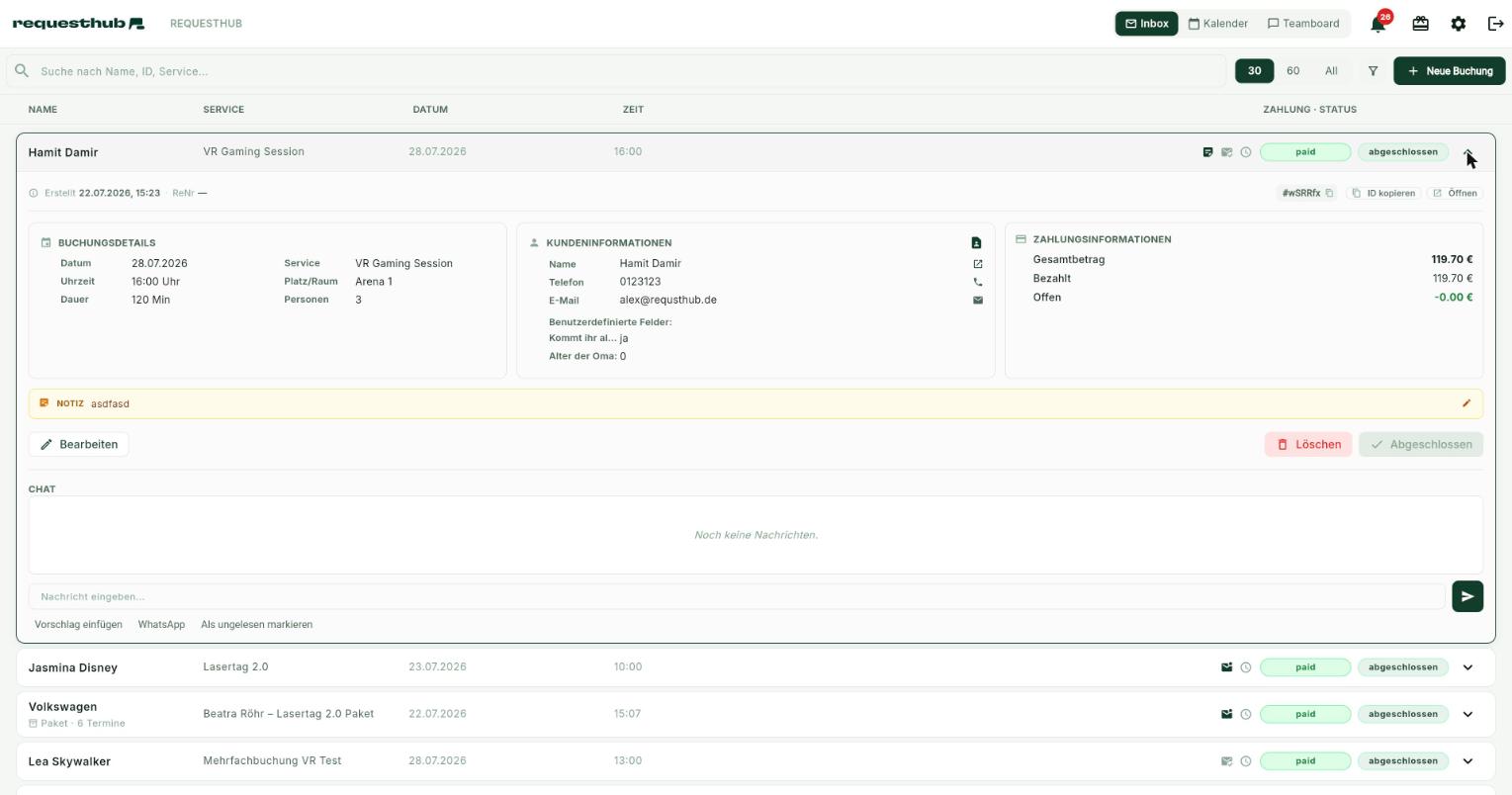Click abgeschlossen status in Volkswagen row
The height and width of the screenshot is (795, 1512).
[1402, 714]
